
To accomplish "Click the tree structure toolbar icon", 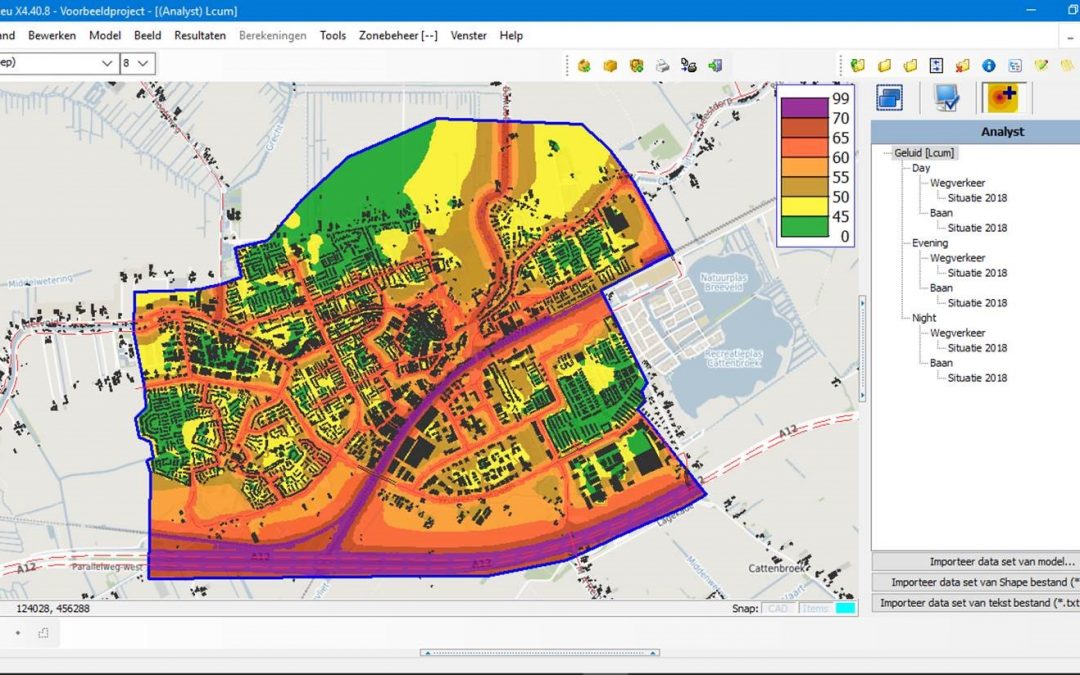I will tap(1015, 65).
